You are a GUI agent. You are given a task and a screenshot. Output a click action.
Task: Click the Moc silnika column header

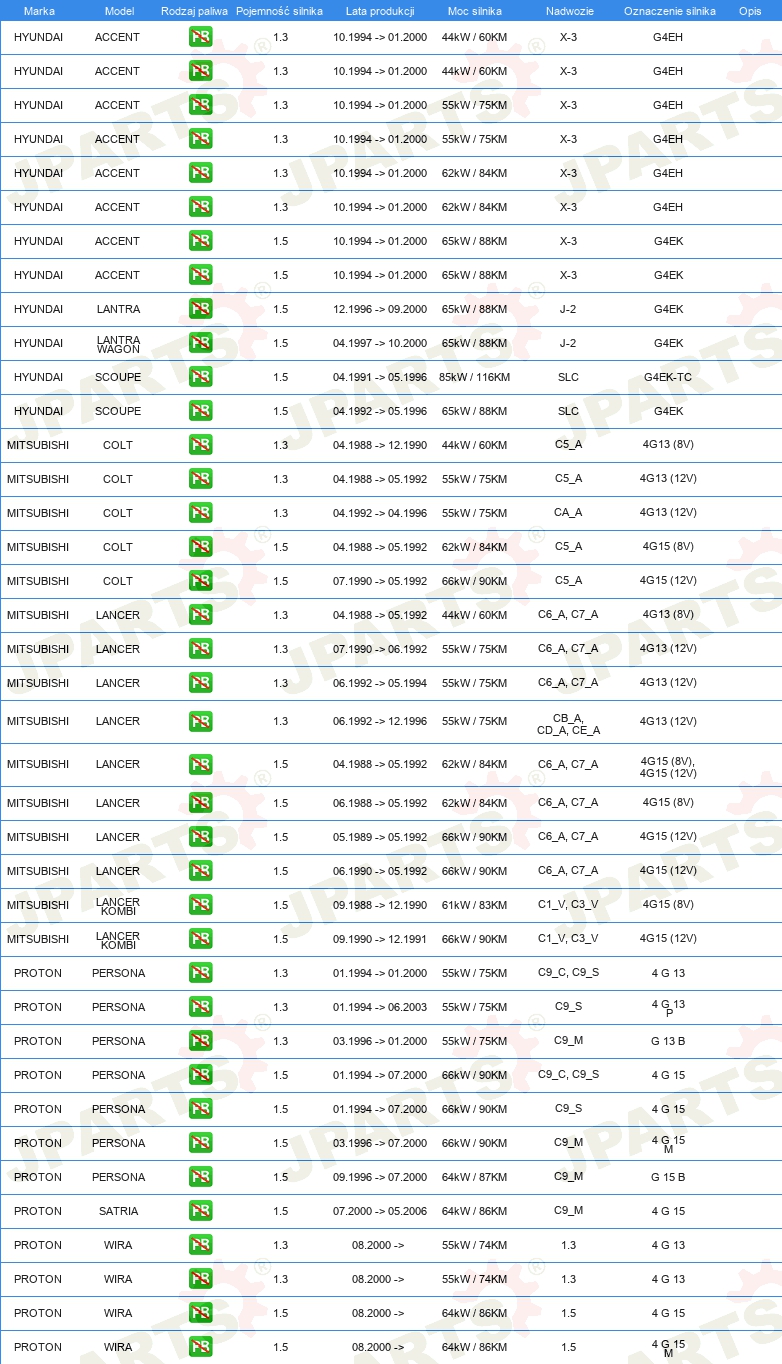click(x=475, y=11)
